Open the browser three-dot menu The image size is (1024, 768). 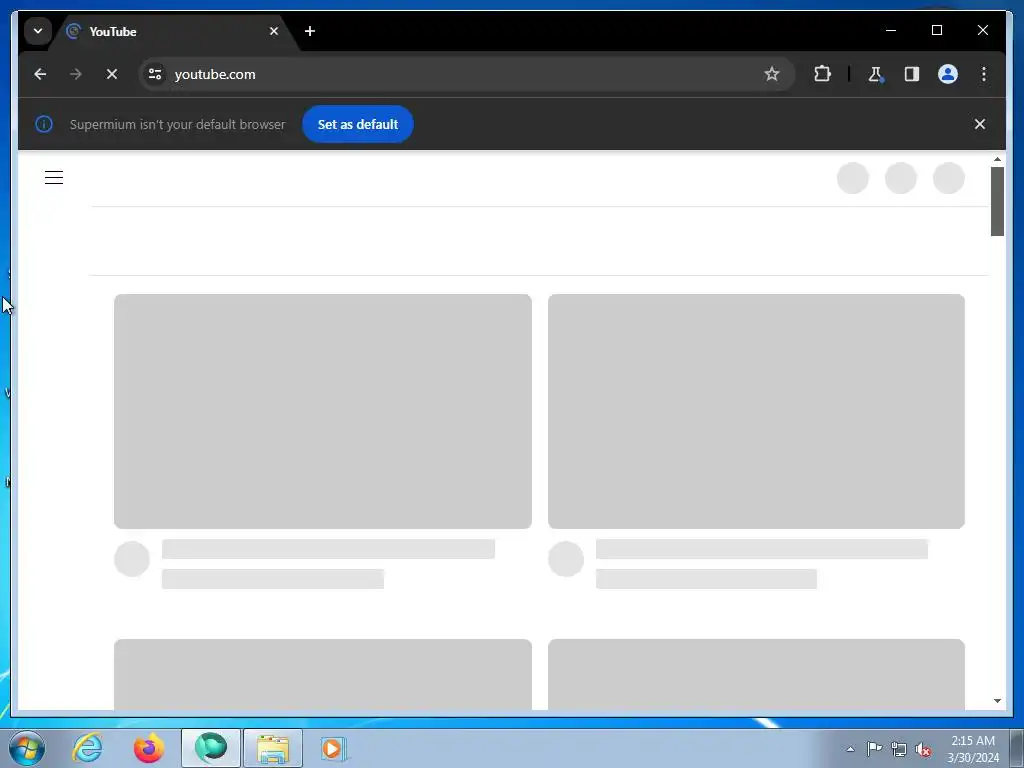(x=984, y=74)
